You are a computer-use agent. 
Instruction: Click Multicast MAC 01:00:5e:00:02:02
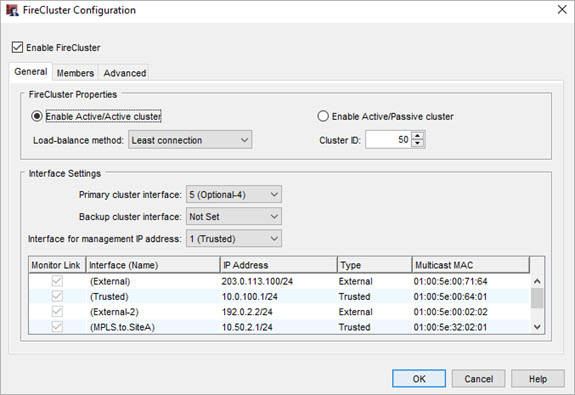(450, 312)
